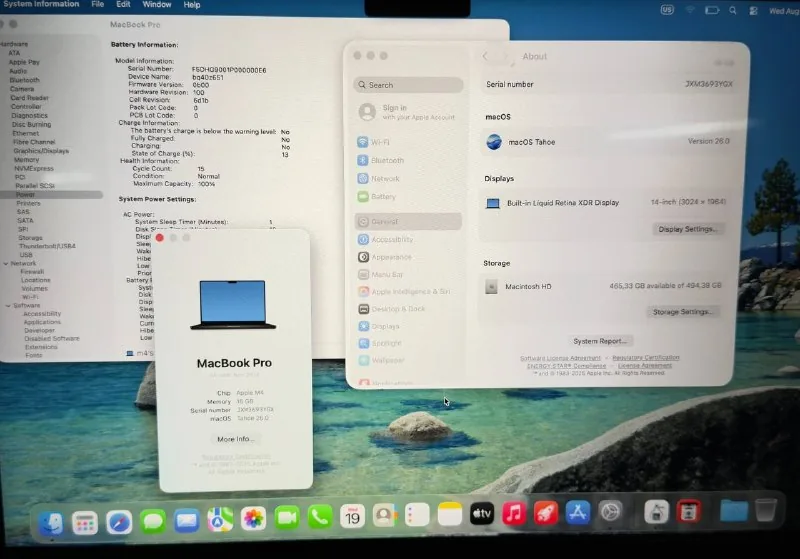
Task: Click the Storage Settings button
Action: [x=683, y=312]
